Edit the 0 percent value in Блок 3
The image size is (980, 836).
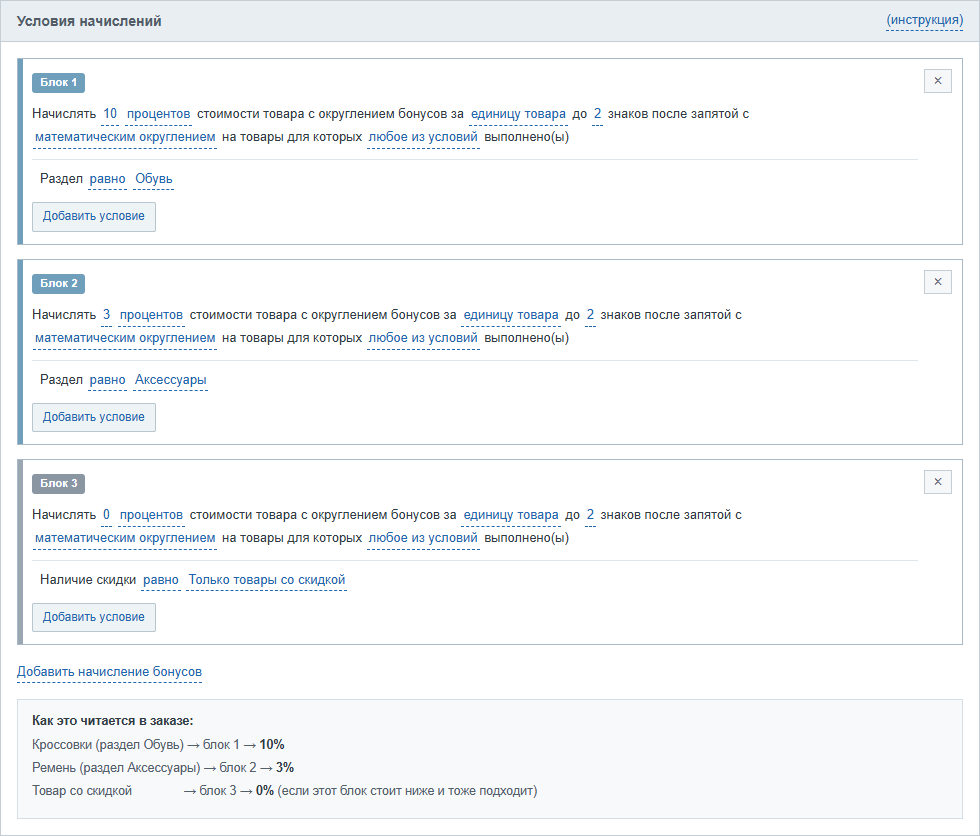click(x=106, y=515)
